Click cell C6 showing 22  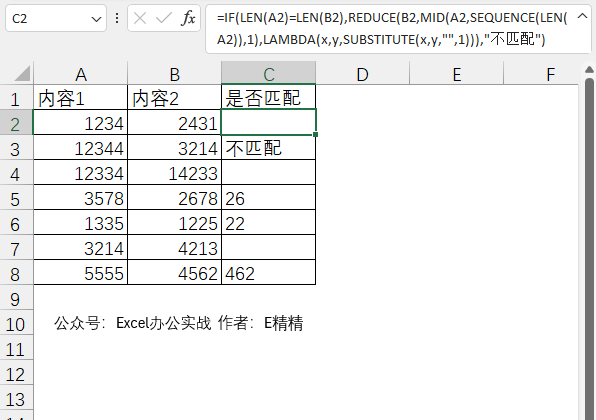269,222
